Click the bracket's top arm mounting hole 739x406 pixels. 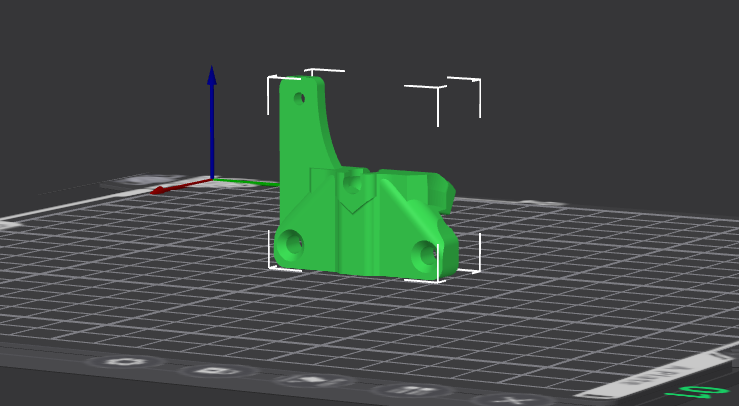pyautogui.click(x=299, y=99)
